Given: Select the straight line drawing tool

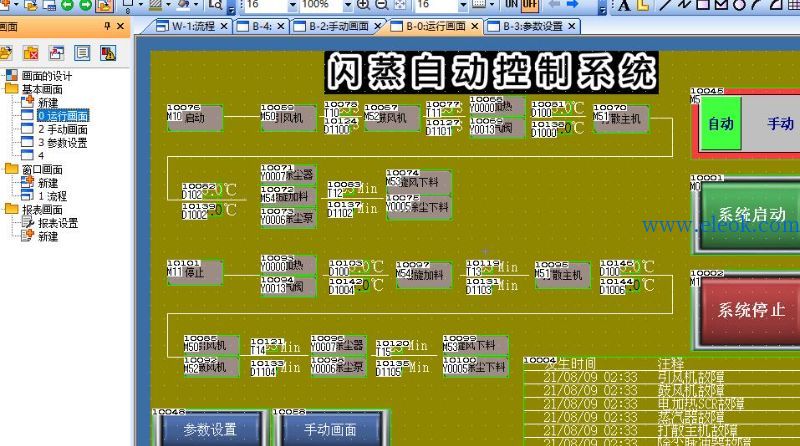Looking at the screenshot, I should (665, 5).
